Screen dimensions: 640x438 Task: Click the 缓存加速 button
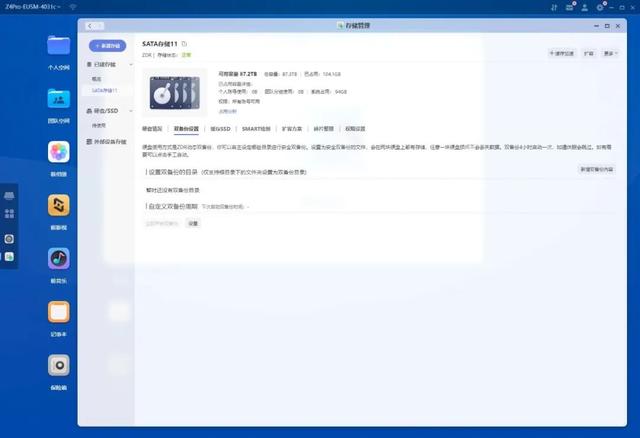click(562, 53)
